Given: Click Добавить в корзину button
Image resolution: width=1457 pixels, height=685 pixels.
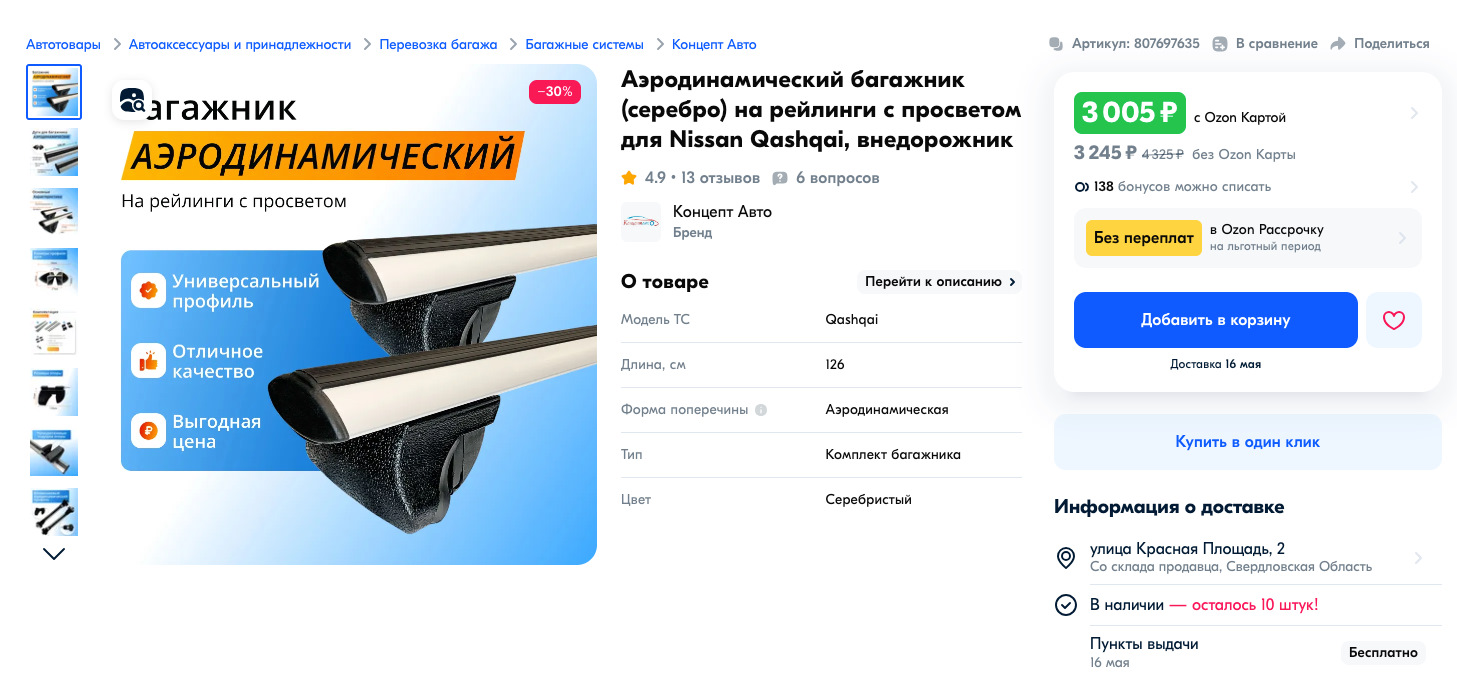Looking at the screenshot, I should coord(1216,320).
